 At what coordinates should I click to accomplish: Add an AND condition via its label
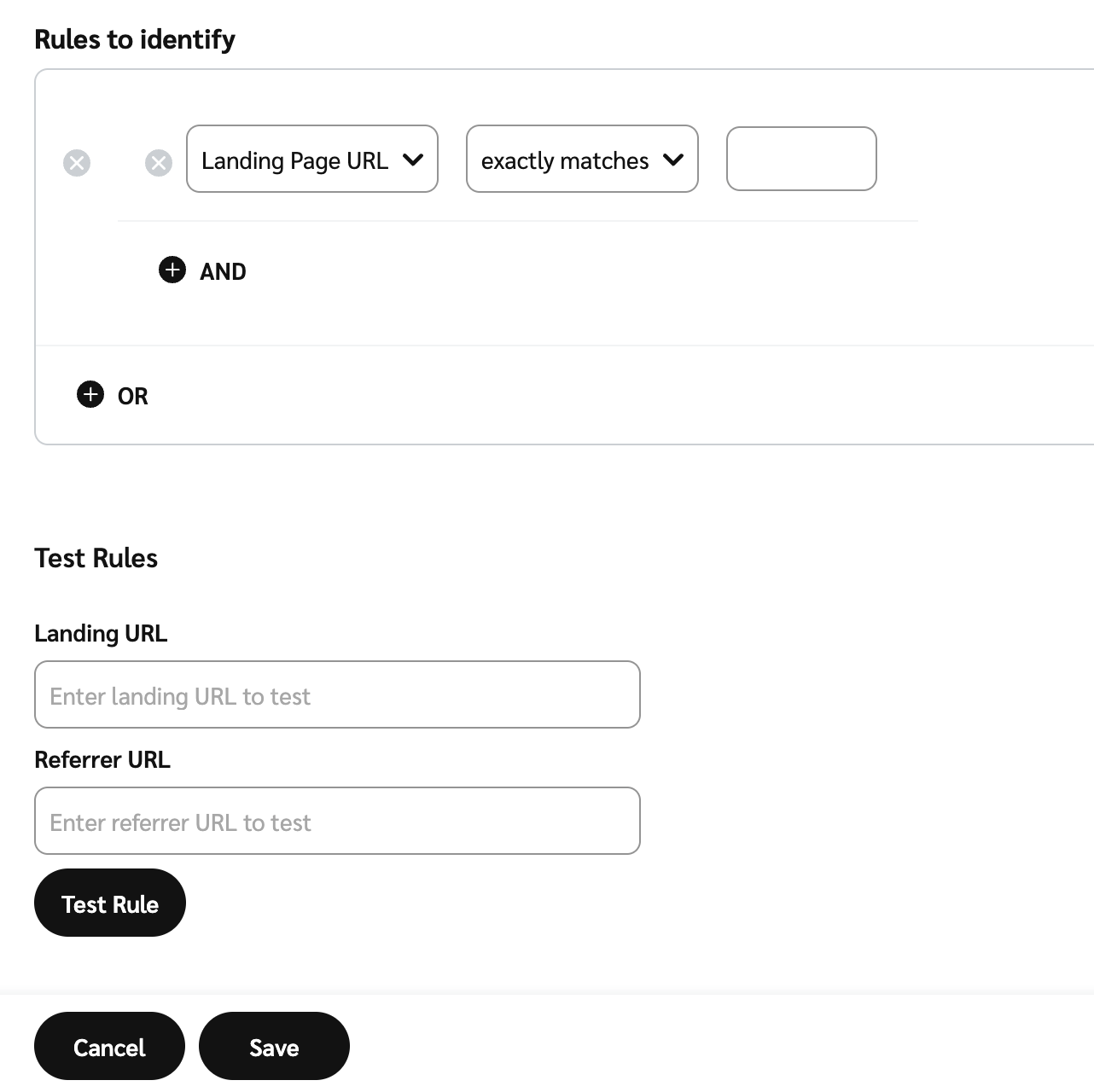(223, 271)
